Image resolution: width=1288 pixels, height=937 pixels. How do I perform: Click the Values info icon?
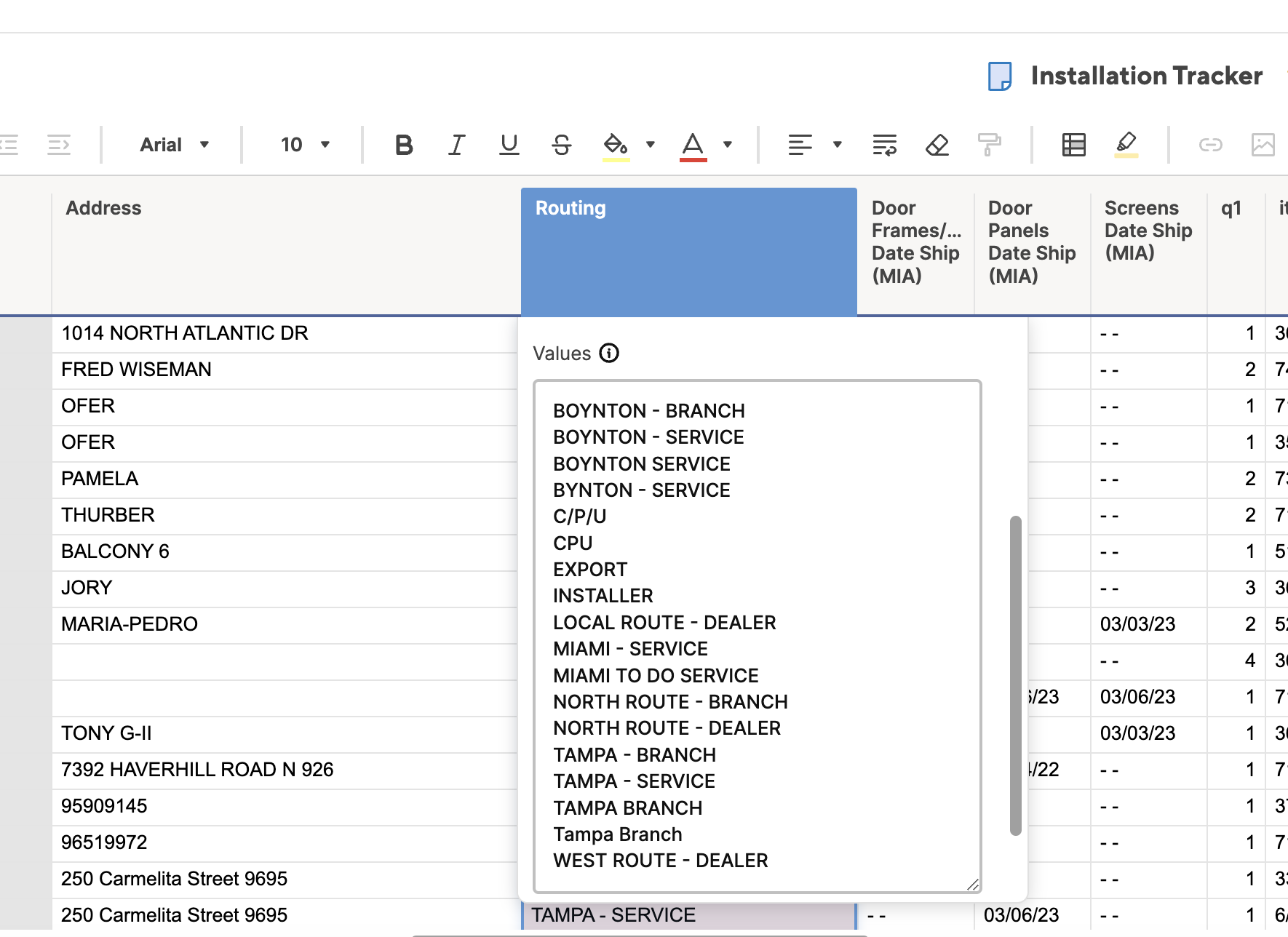[x=608, y=354]
